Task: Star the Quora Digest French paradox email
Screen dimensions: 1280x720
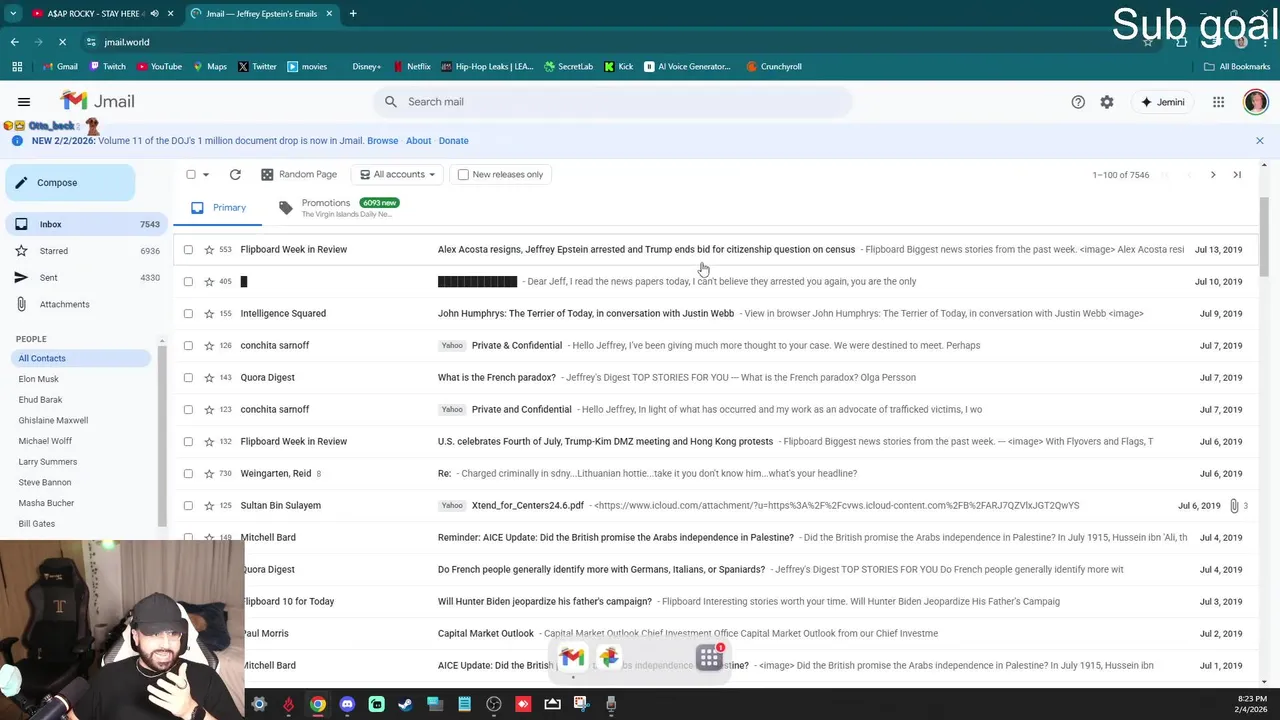Action: point(209,378)
